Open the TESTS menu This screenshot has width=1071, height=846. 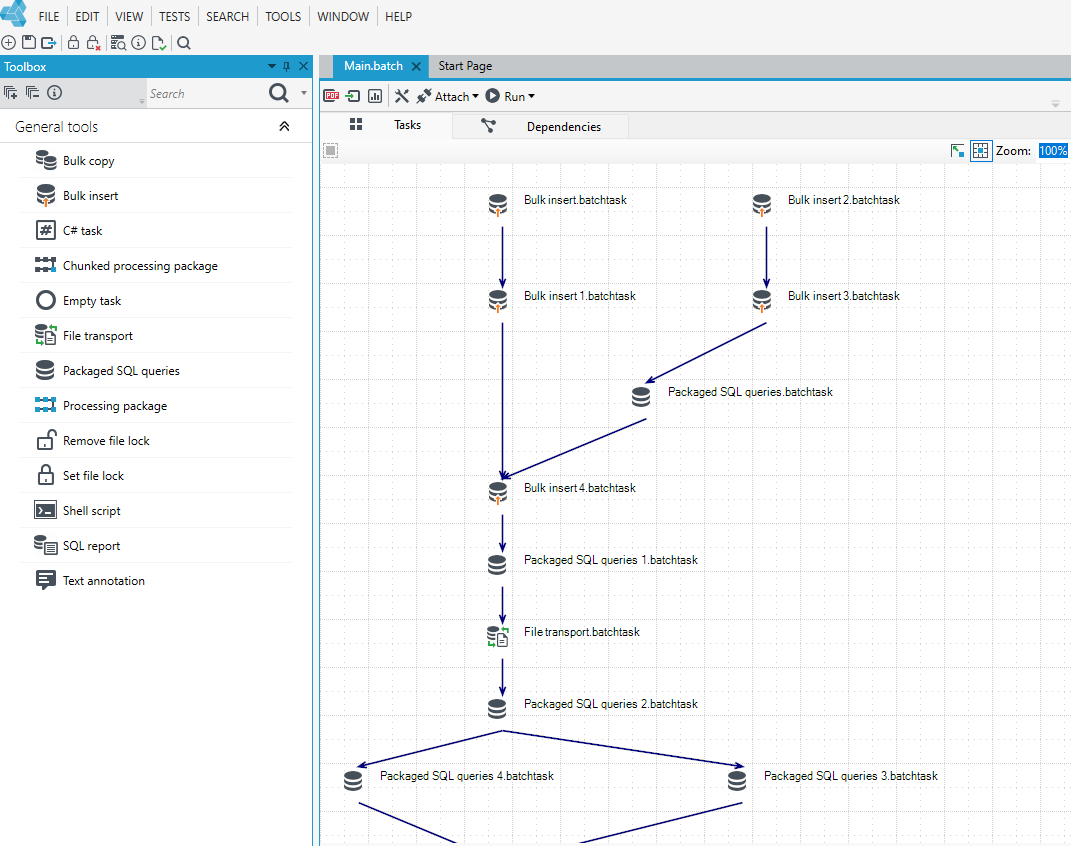coord(174,16)
